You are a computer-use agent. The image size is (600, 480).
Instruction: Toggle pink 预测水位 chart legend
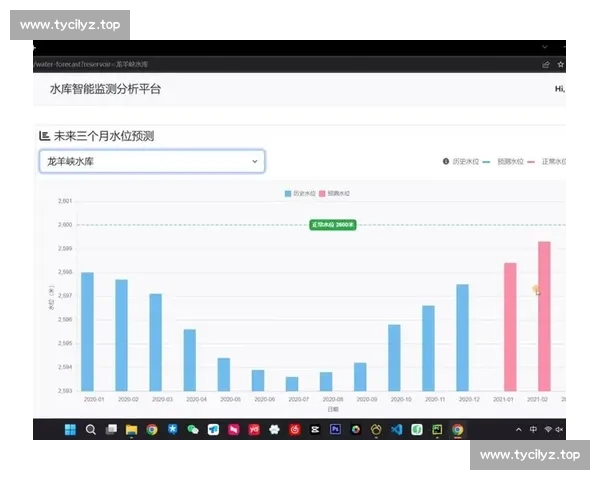[x=334, y=194]
